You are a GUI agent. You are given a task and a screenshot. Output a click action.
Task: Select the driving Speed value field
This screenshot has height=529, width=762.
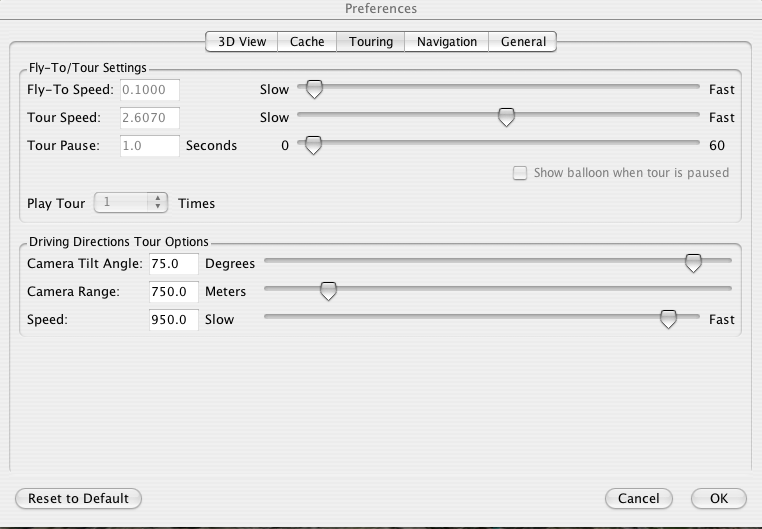pos(173,320)
